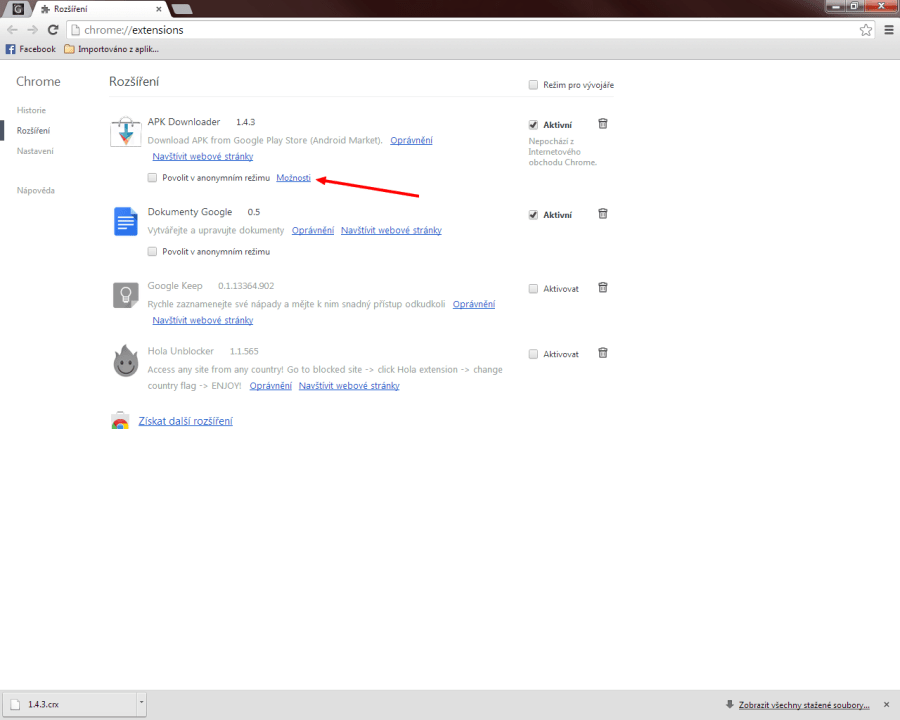Visit Hola Unblocker website link
This screenshot has height=720, width=900.
click(349, 386)
